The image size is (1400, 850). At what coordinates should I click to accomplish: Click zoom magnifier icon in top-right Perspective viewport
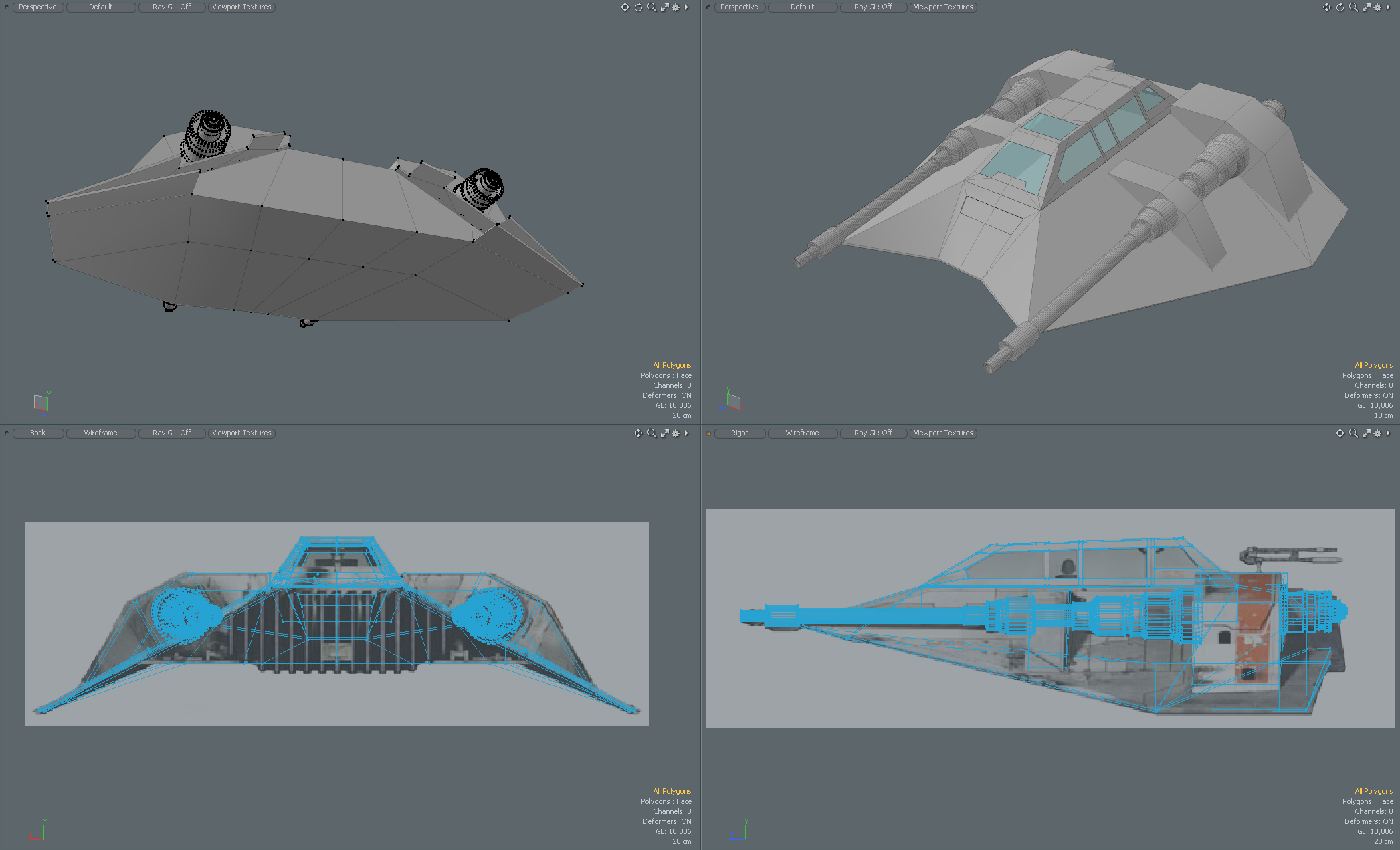pos(1353,7)
